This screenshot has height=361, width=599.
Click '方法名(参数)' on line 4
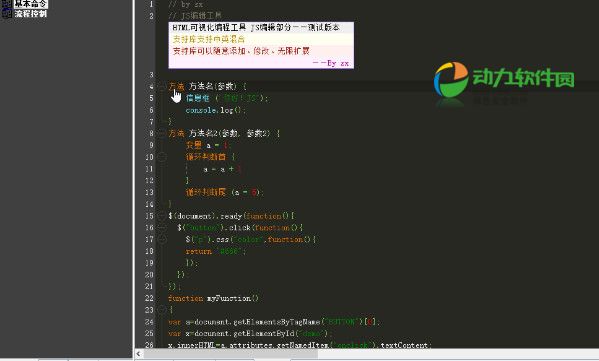coord(213,86)
